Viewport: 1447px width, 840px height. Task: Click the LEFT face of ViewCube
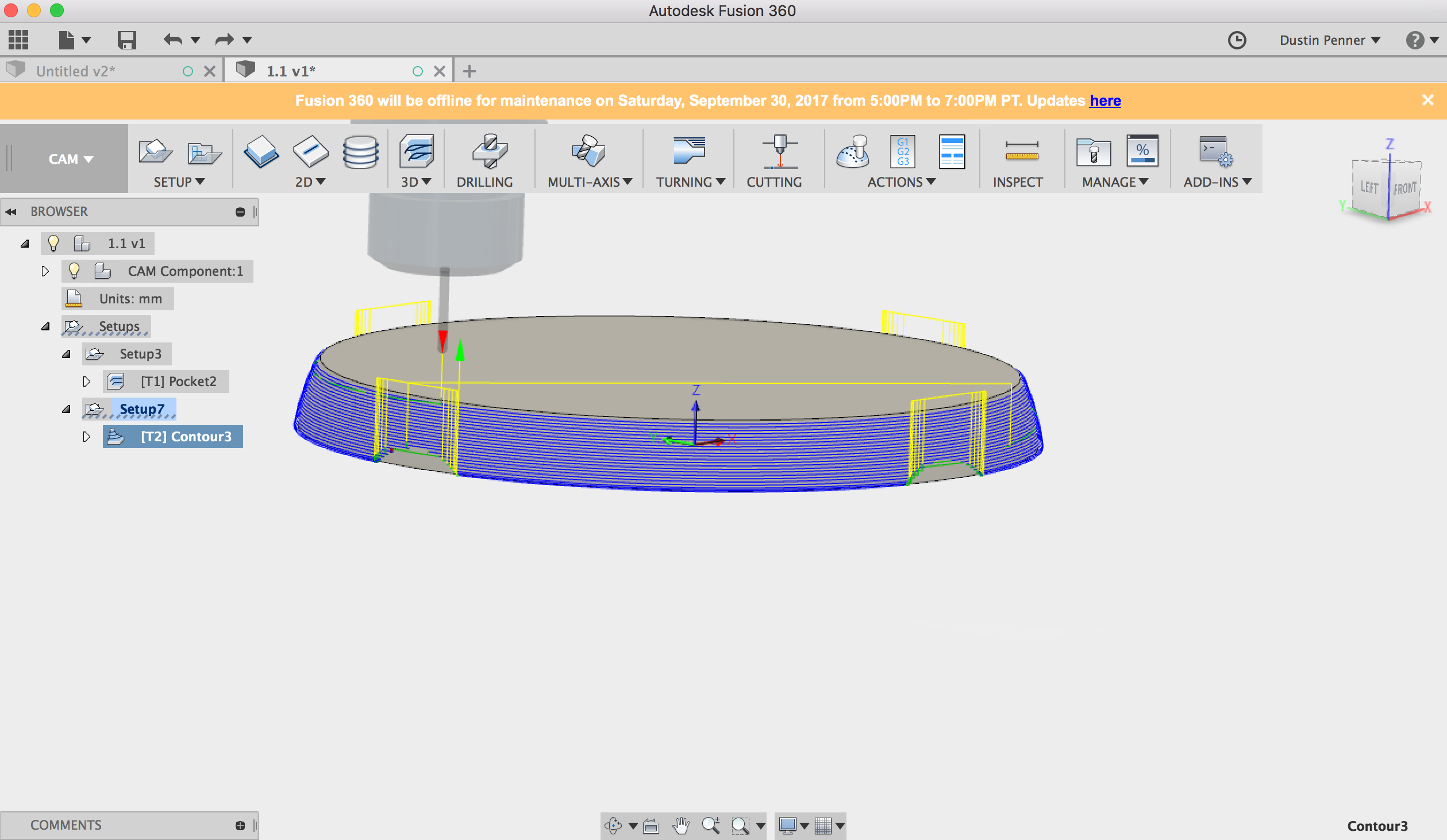click(x=1369, y=187)
